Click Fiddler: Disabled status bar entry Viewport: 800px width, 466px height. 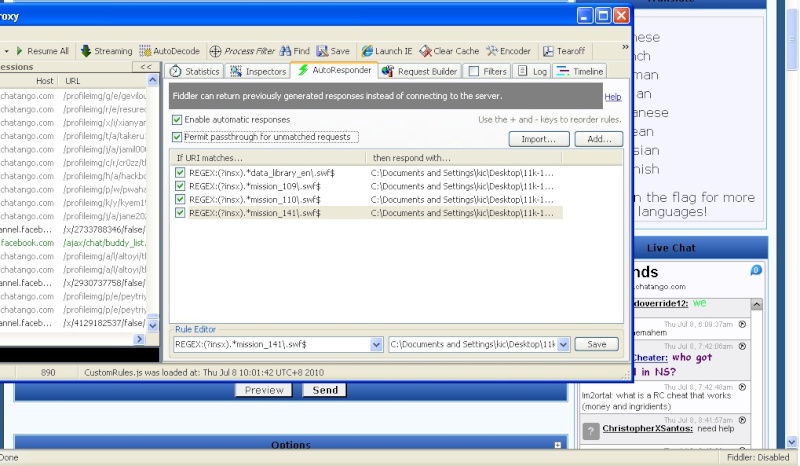click(758, 457)
